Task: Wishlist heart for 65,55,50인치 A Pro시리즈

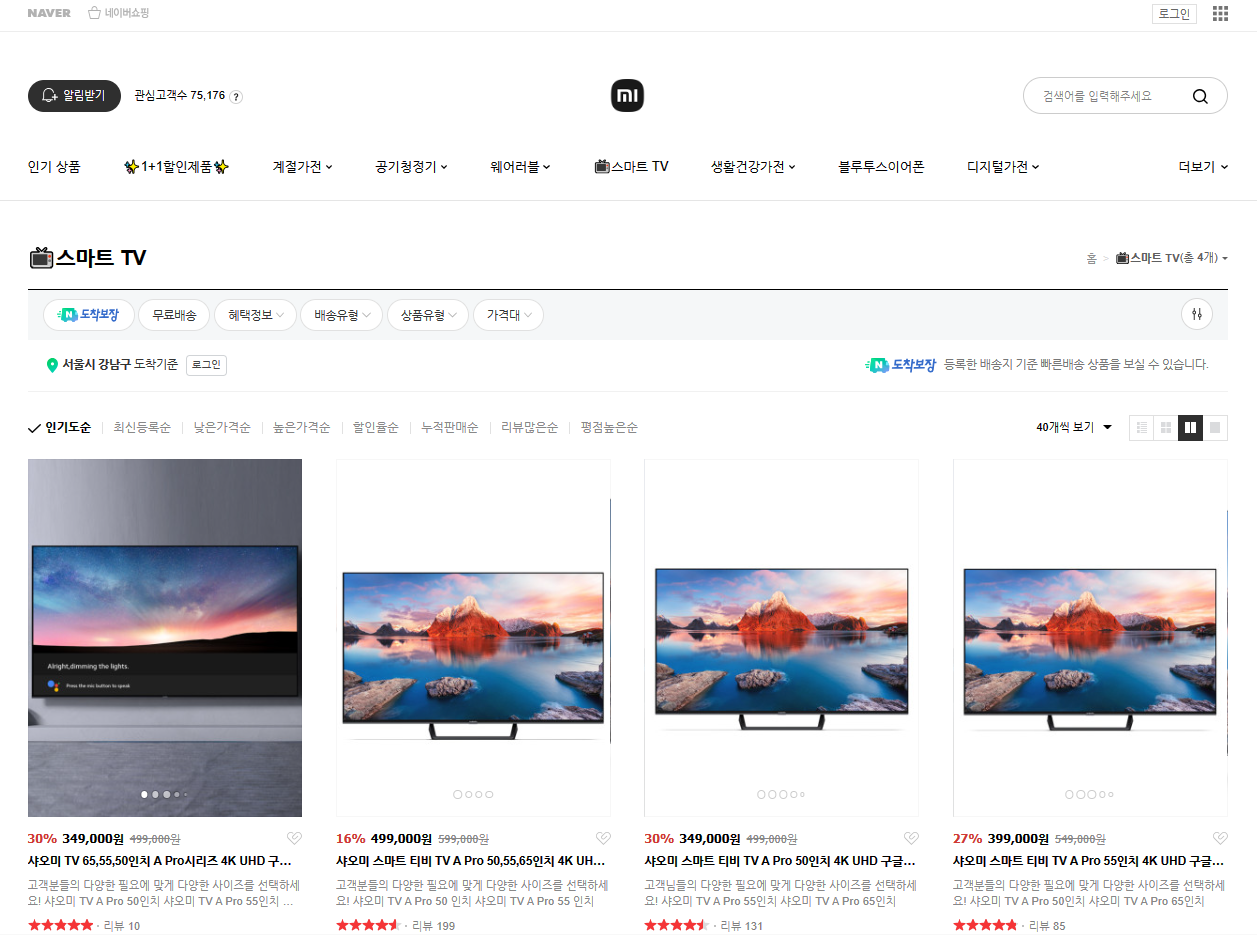Action: pos(294,839)
